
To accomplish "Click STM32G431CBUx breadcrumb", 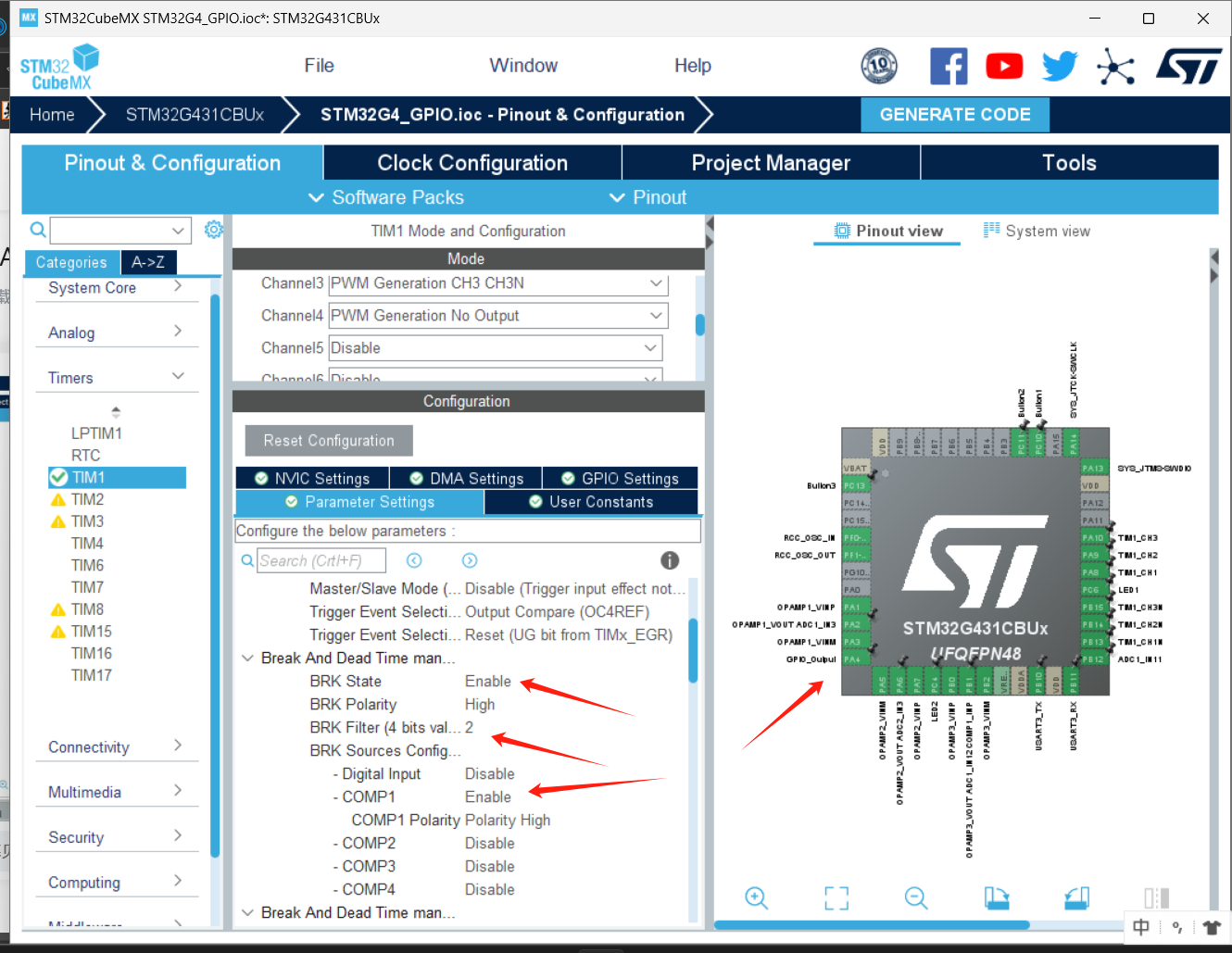I will [195, 115].
